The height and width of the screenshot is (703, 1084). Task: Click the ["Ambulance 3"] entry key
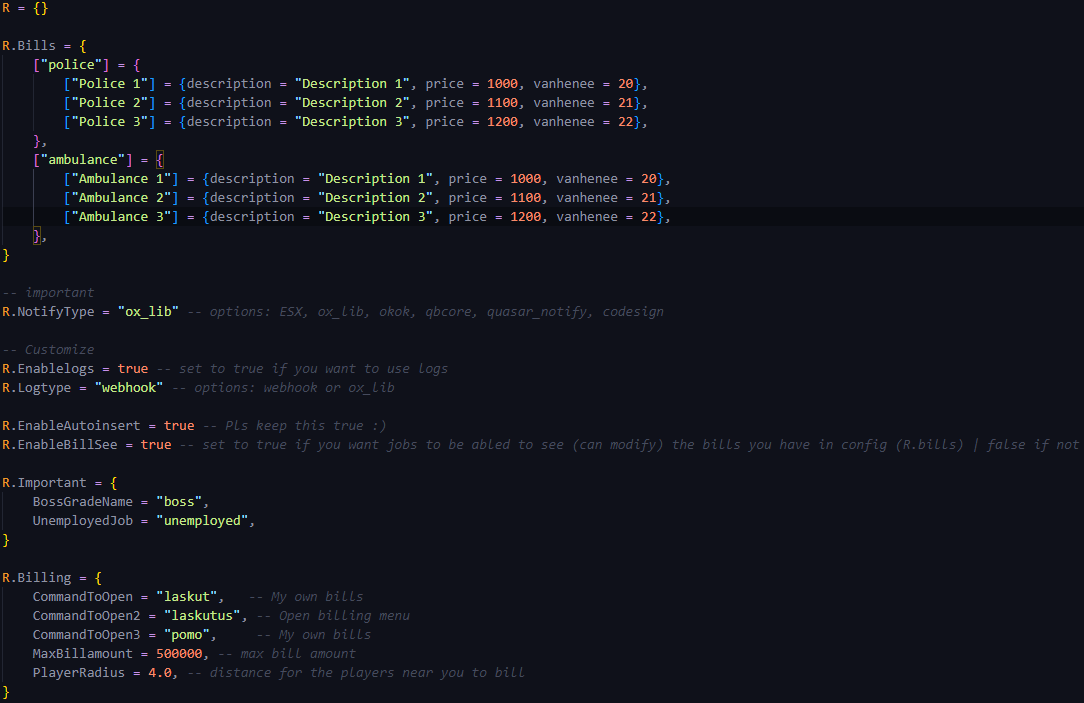click(x=121, y=217)
